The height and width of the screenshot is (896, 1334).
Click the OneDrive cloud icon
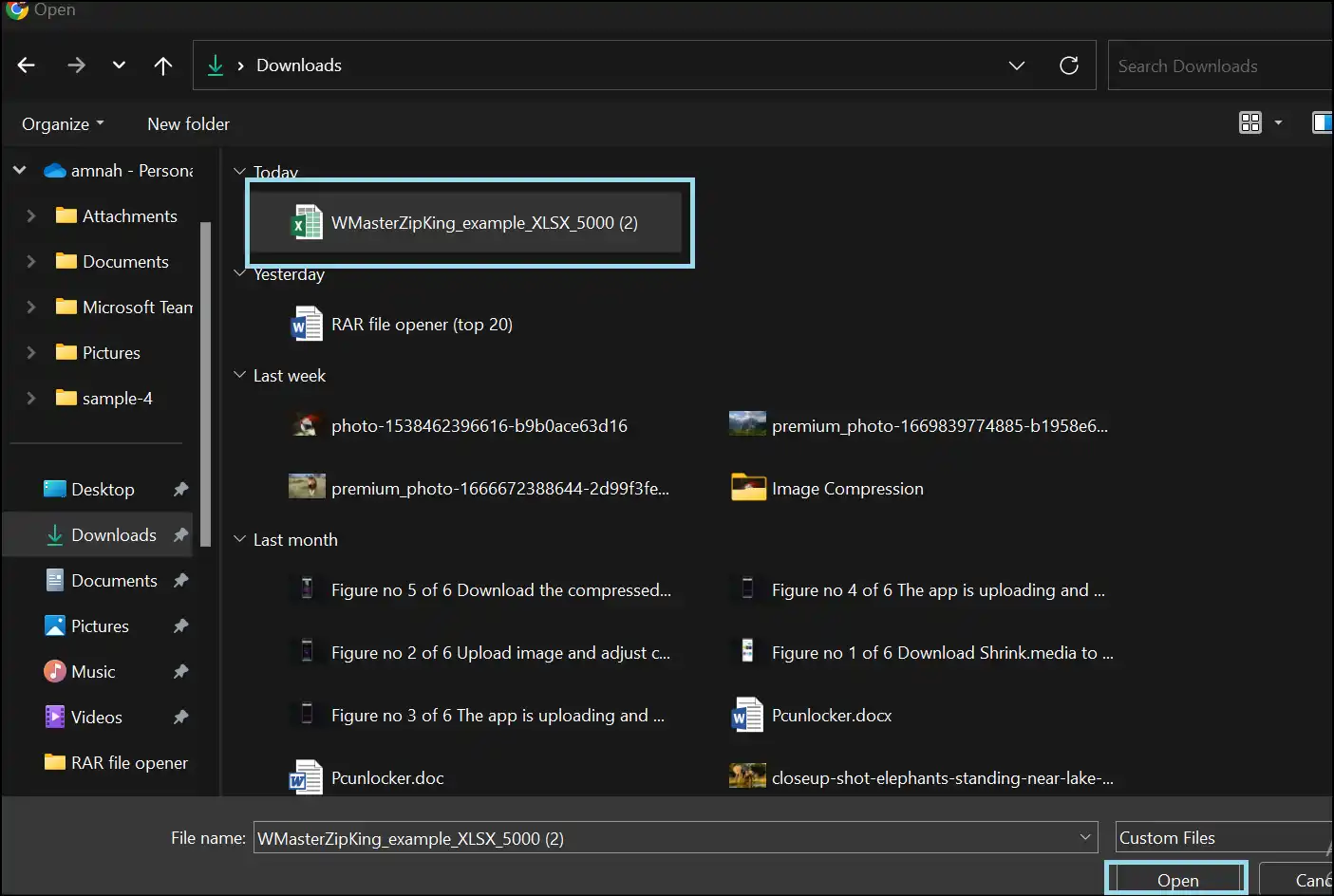(x=55, y=171)
